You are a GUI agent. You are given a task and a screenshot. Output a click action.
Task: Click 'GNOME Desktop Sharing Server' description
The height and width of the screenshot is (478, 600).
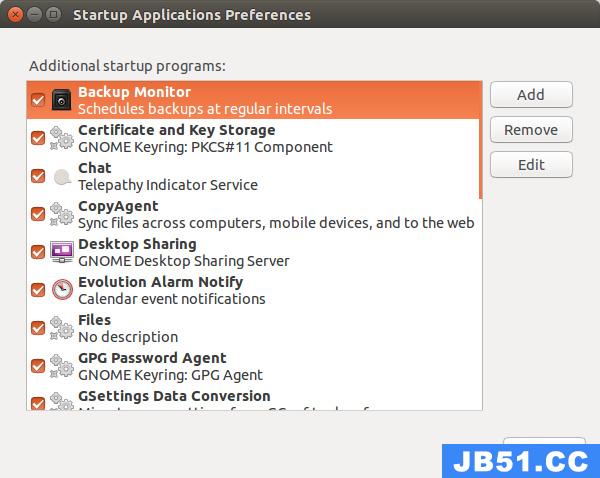(184, 261)
